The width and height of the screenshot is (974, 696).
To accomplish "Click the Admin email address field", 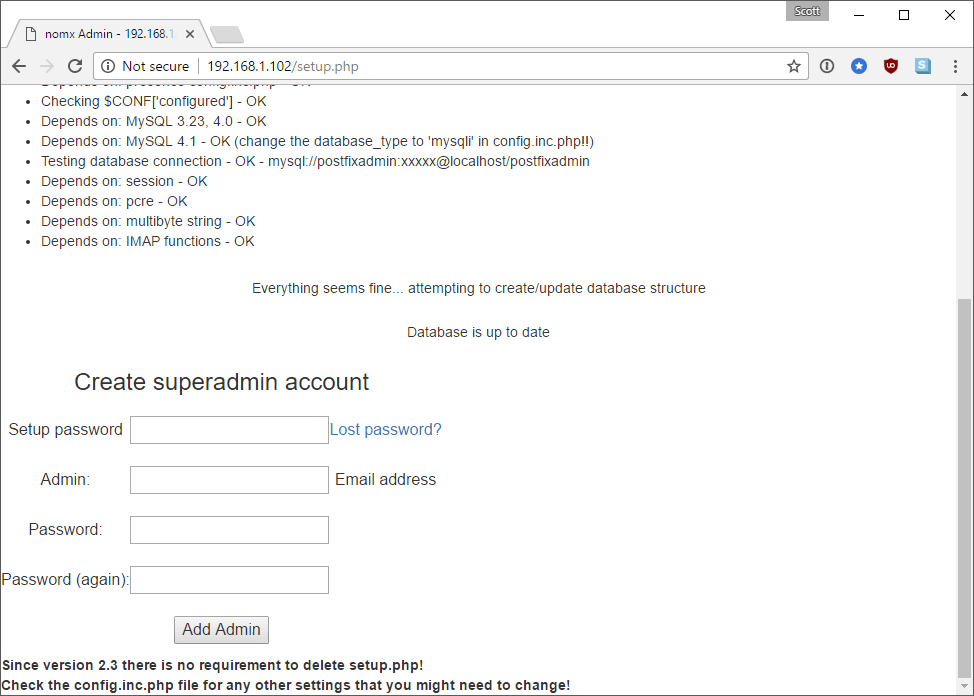I will 228,479.
